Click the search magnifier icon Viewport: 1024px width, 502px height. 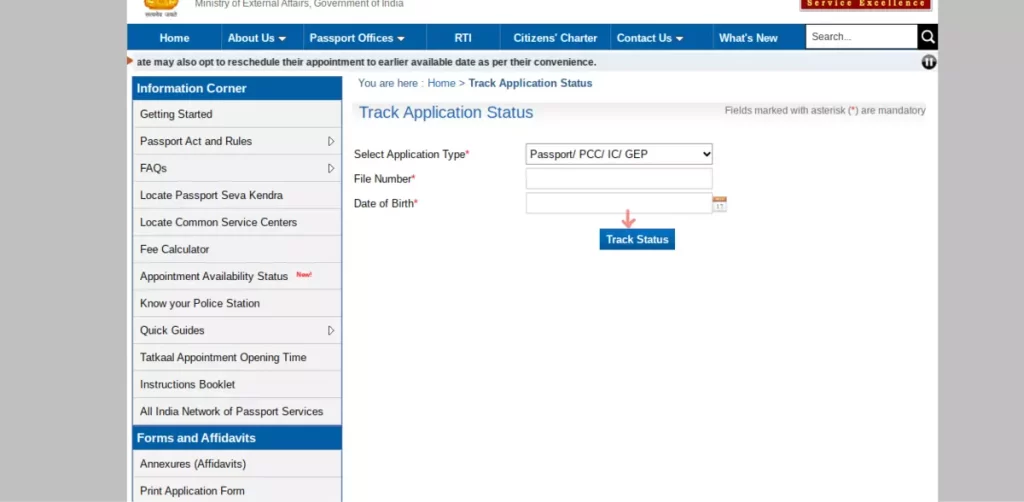tap(927, 37)
